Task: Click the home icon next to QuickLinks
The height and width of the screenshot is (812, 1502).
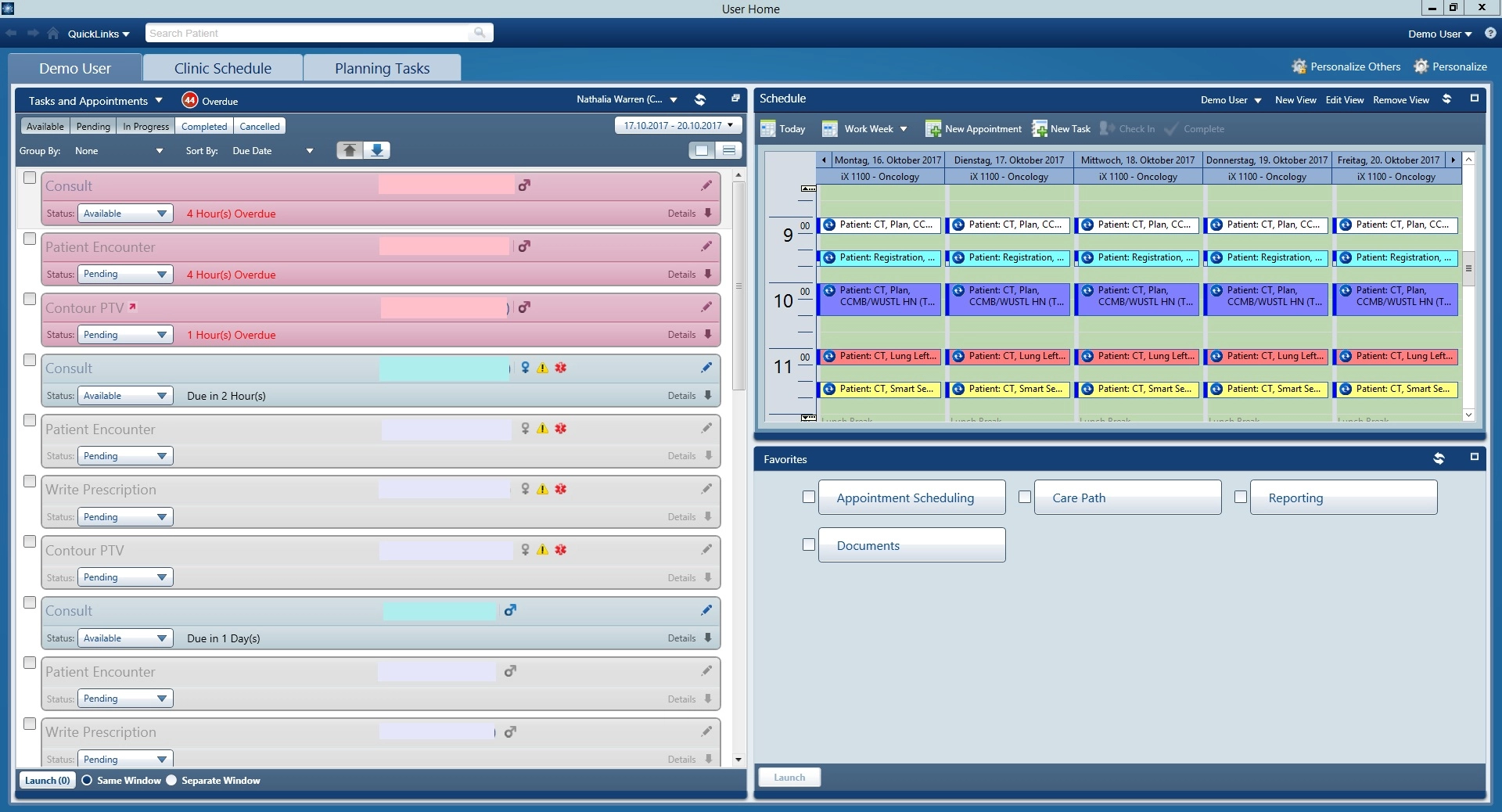Action: coord(52,34)
